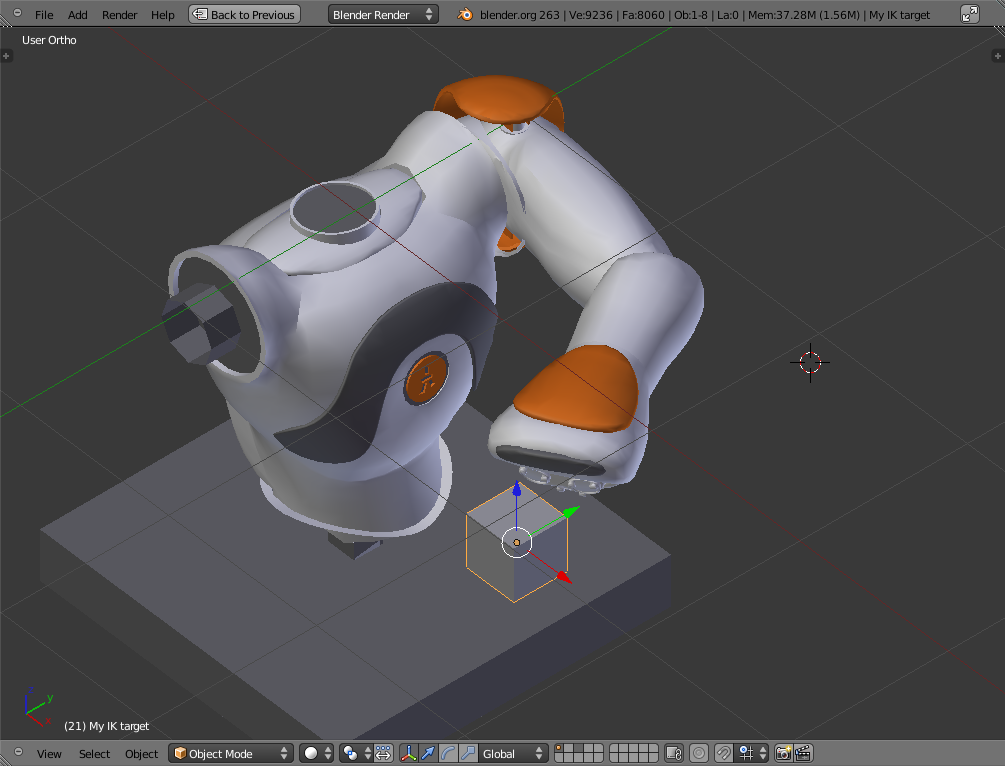Click the blue Z-axis manipulator arrow
1005x766 pixels.
[517, 488]
